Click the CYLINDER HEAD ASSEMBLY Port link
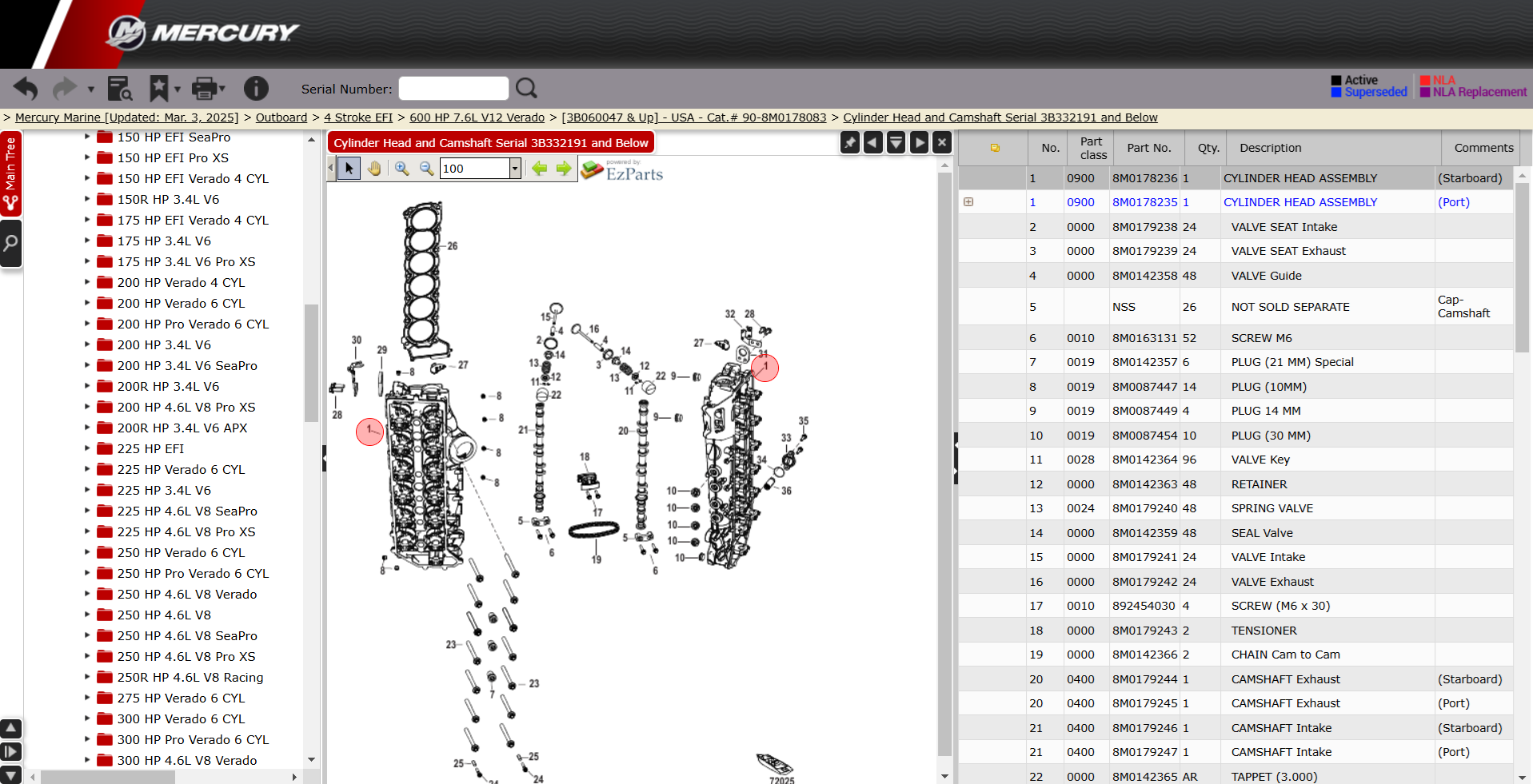 [1300, 202]
